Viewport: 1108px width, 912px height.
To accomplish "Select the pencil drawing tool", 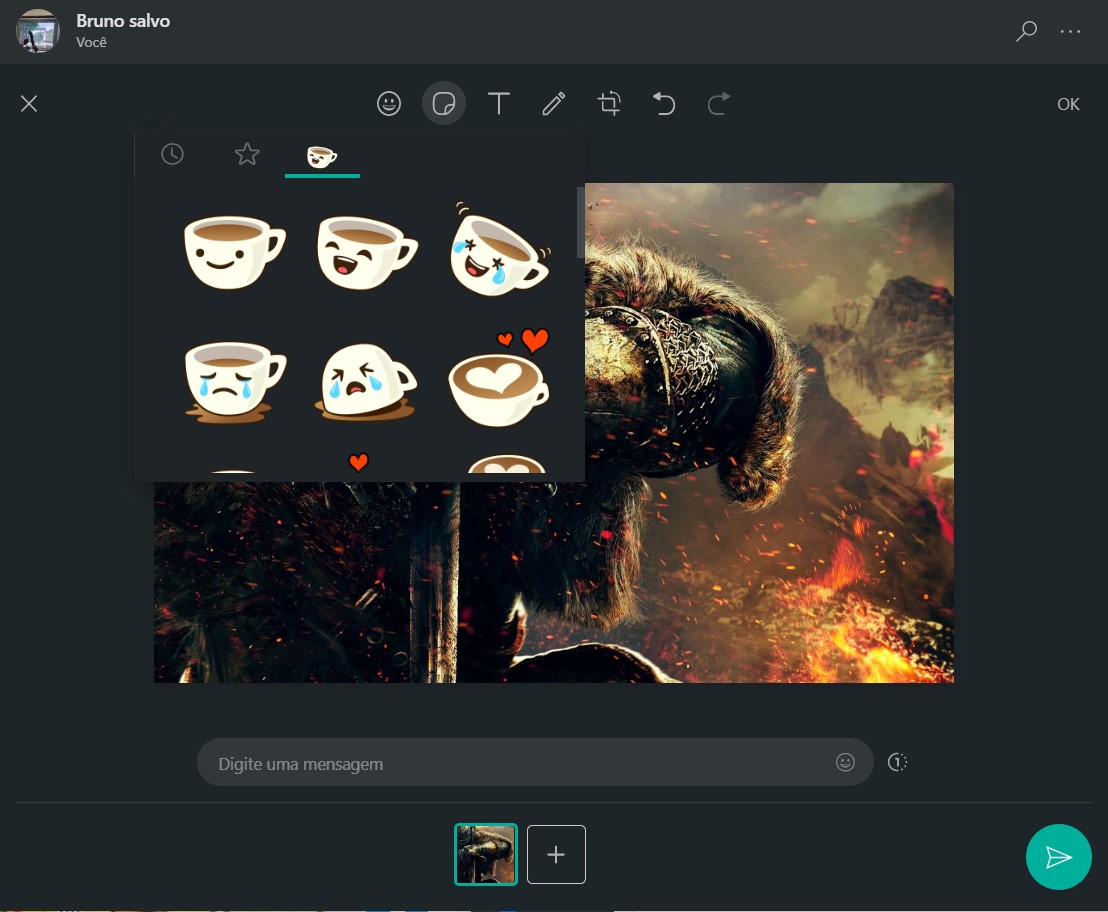I will point(553,104).
